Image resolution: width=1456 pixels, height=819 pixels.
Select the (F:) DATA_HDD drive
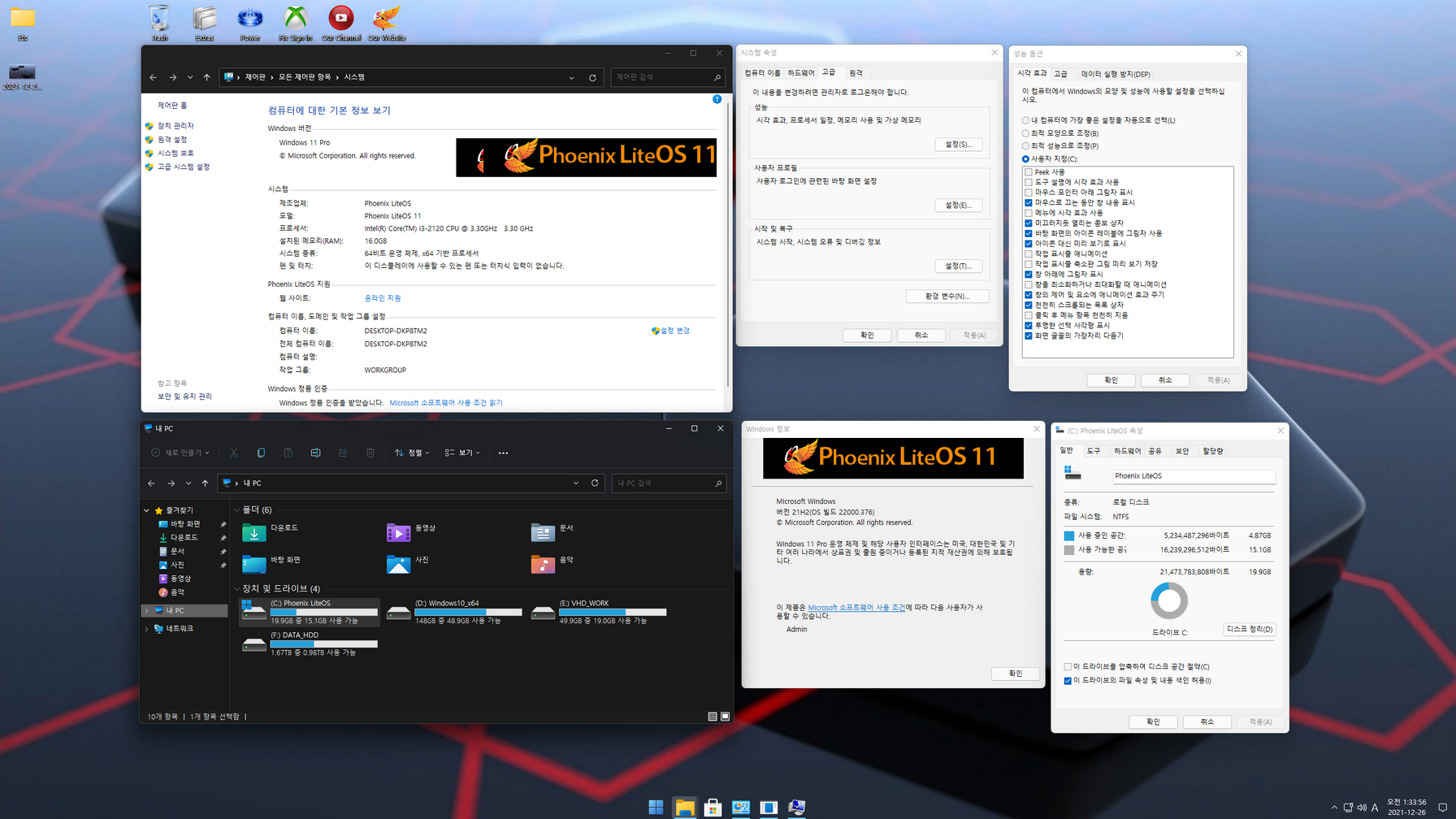coord(310,643)
